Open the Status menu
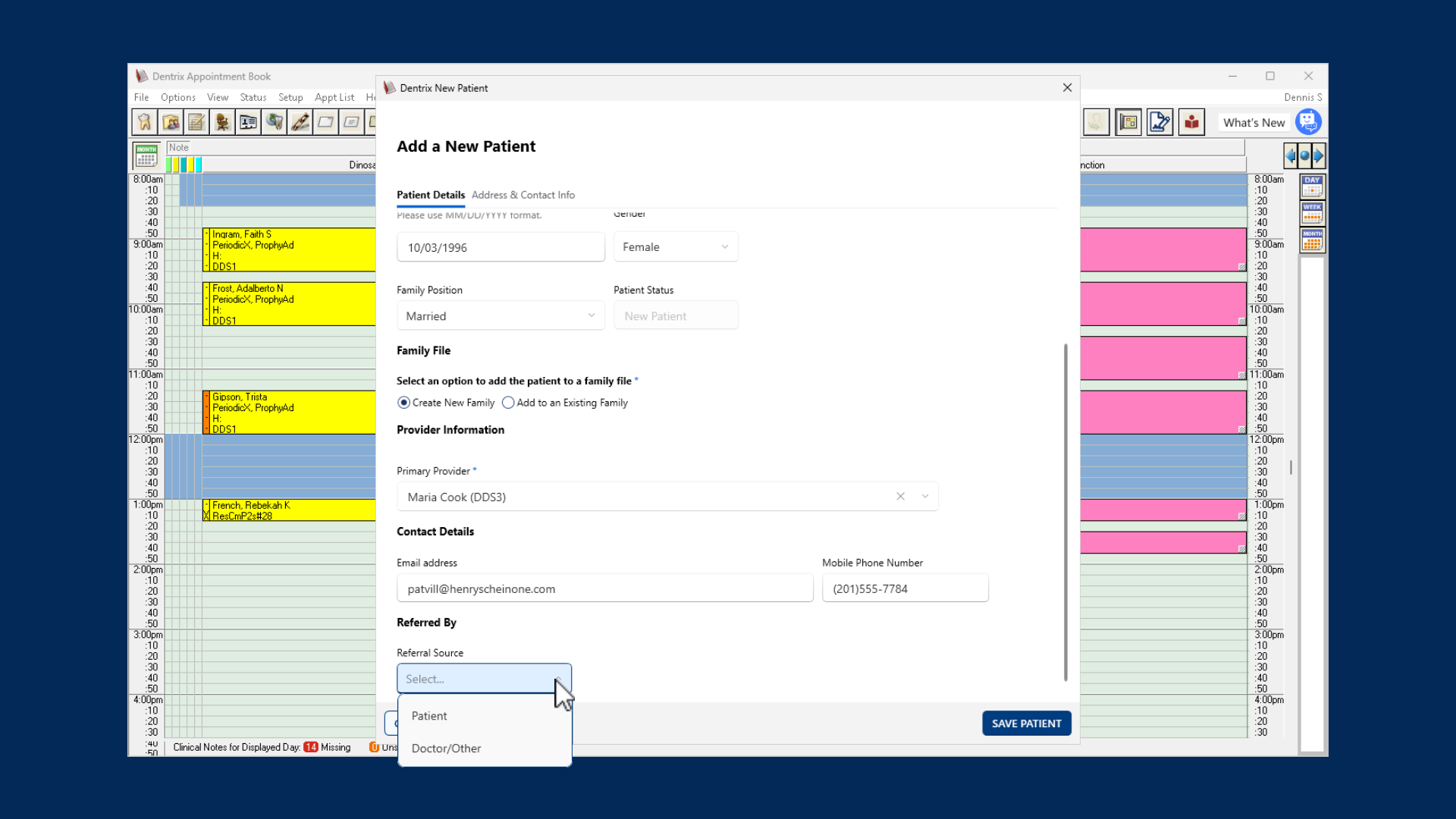 tap(253, 97)
